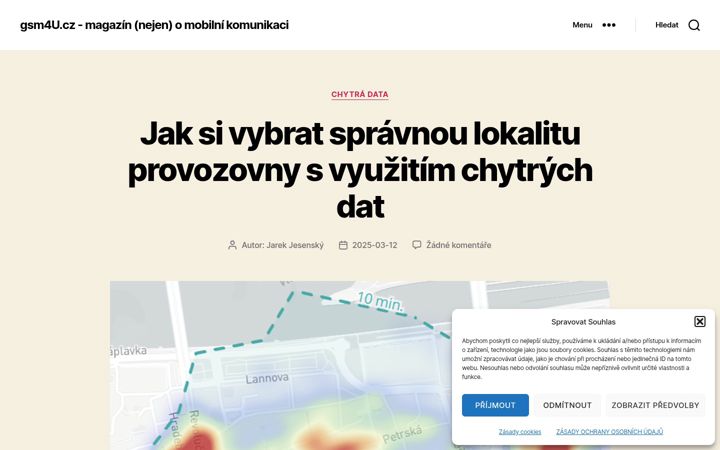Screen dimensions: 720x450
Task: Reject cookies with ODMÍTNOUT button
Action: pos(567,405)
